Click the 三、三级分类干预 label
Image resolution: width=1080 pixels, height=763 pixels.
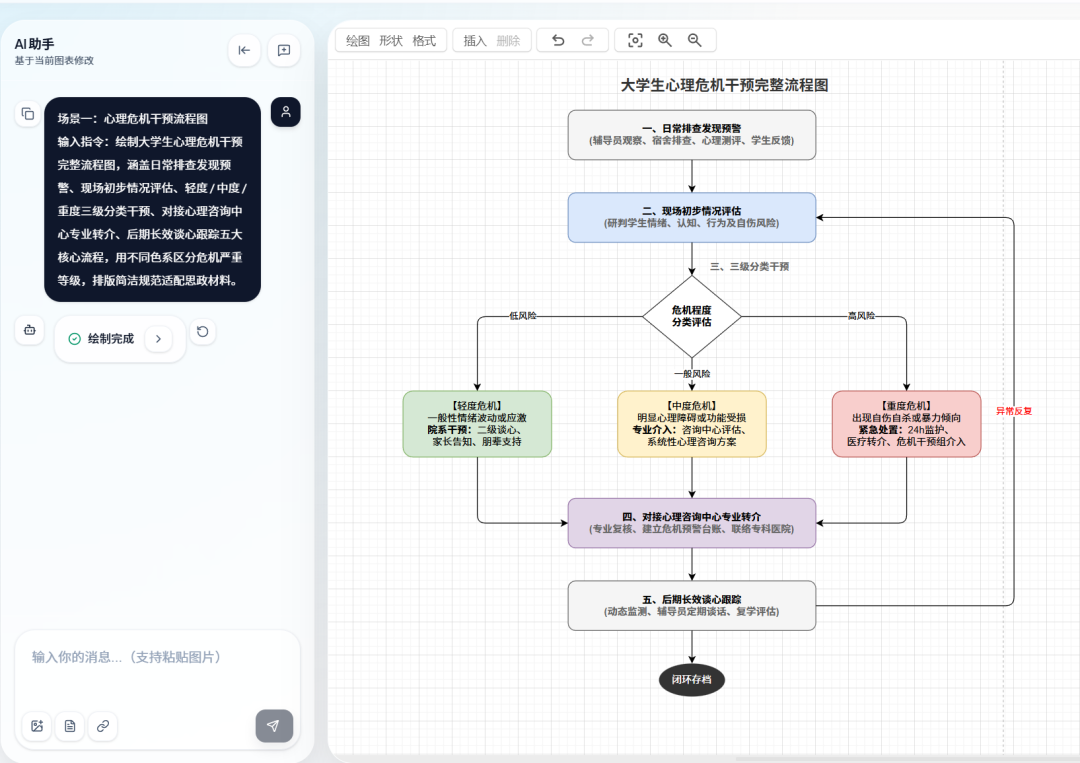point(749,266)
